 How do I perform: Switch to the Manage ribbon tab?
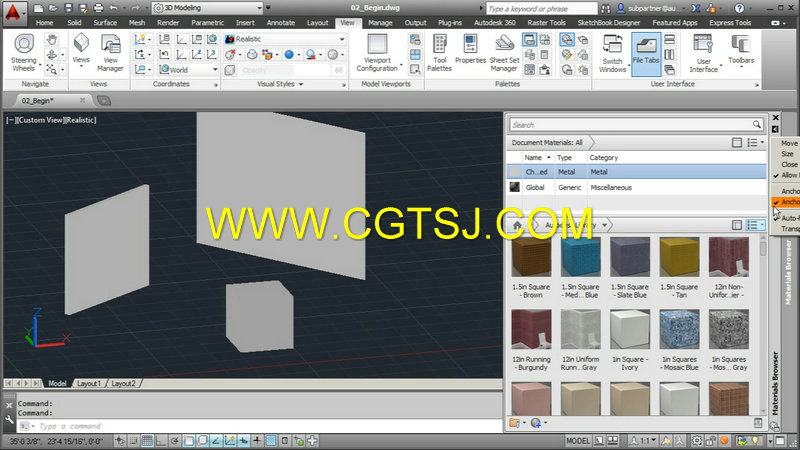[380, 22]
